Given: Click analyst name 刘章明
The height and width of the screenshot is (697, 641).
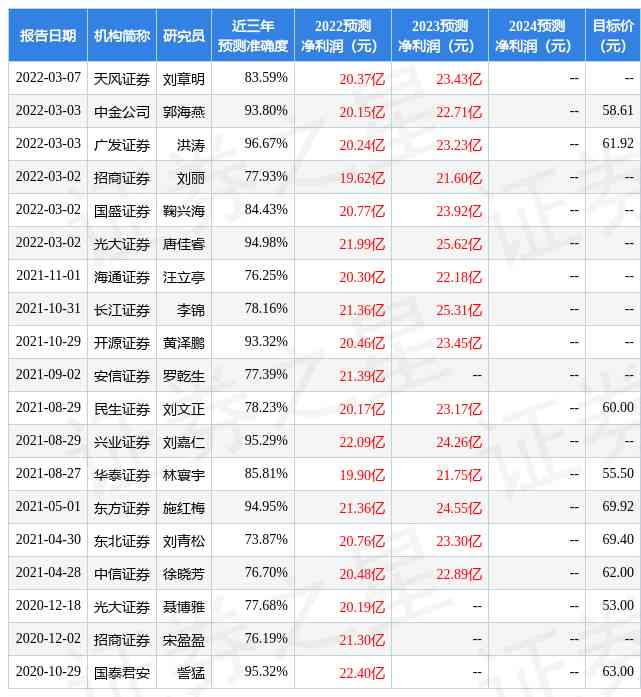Looking at the screenshot, I should (184, 79).
